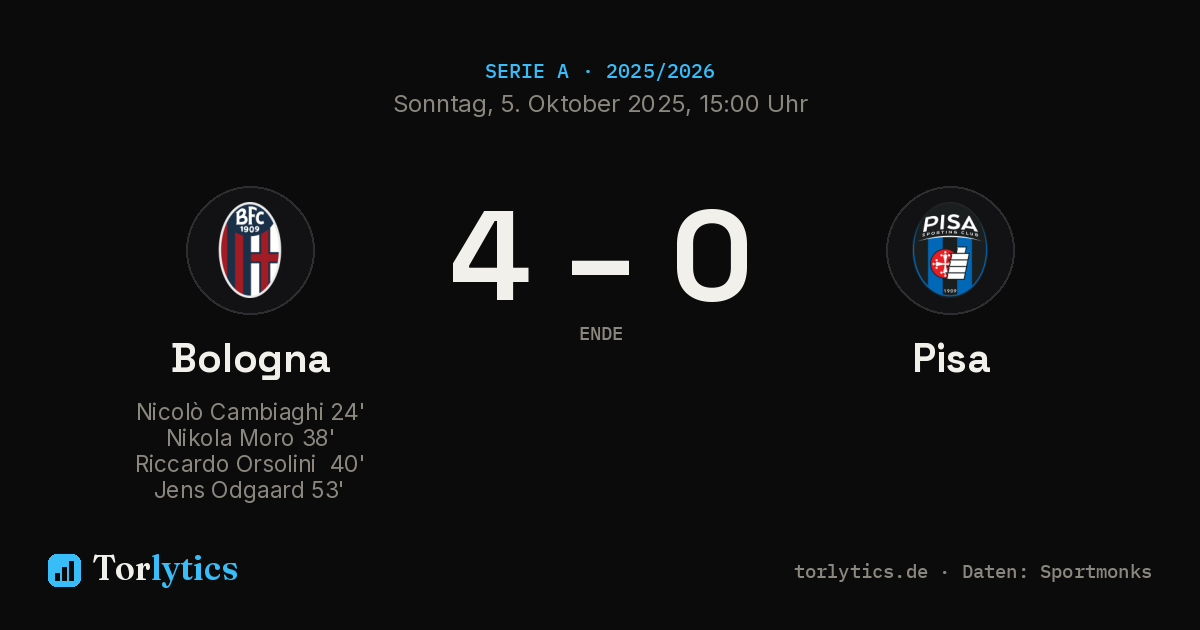
Task: Click the home score number 4
Action: pyautogui.click(x=490, y=255)
